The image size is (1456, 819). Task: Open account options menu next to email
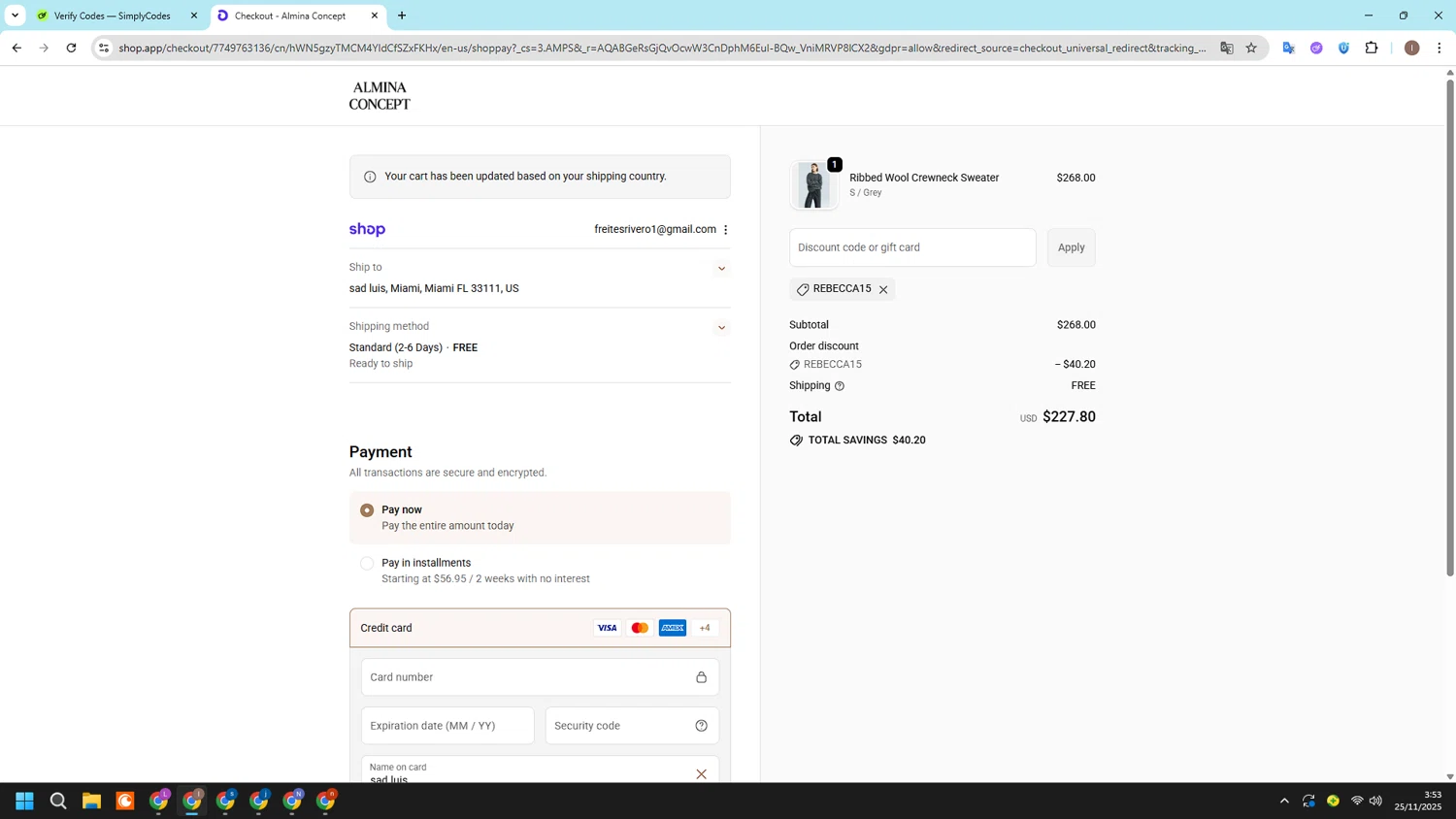(x=726, y=230)
